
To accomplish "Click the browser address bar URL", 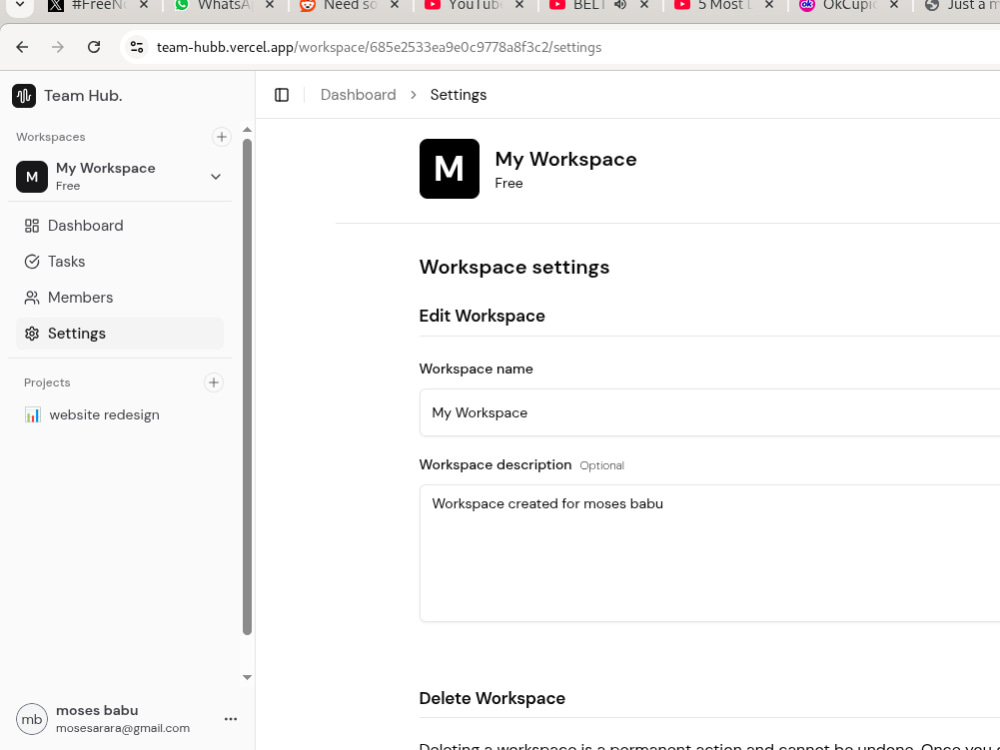I will (x=379, y=47).
